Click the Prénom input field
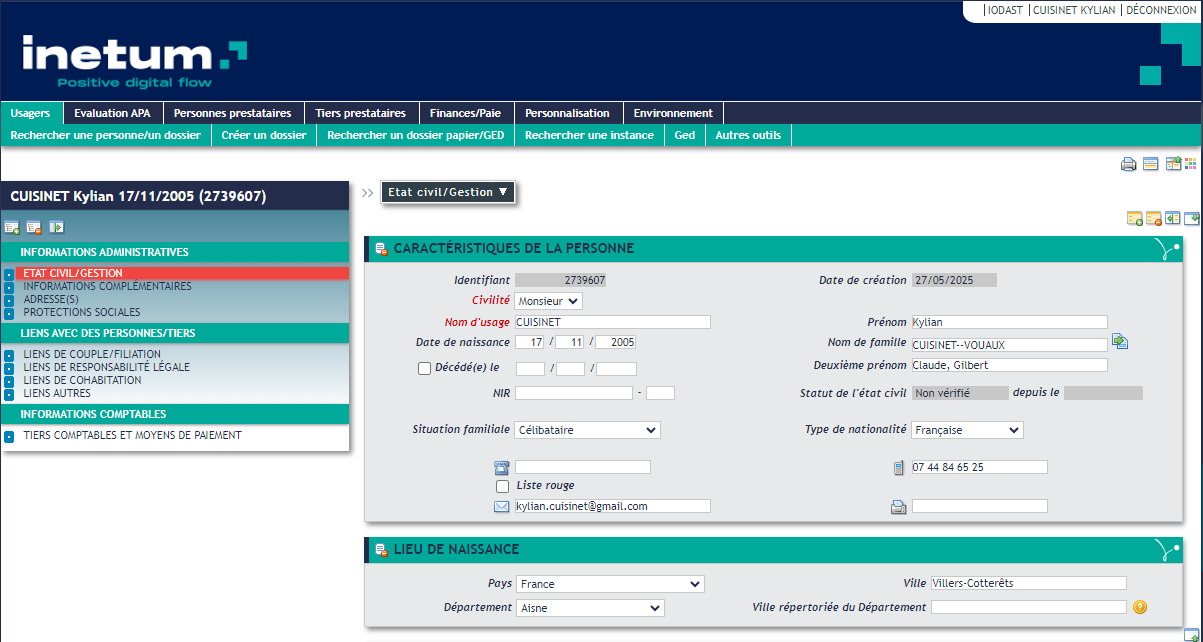The image size is (1203, 642). (1009, 322)
